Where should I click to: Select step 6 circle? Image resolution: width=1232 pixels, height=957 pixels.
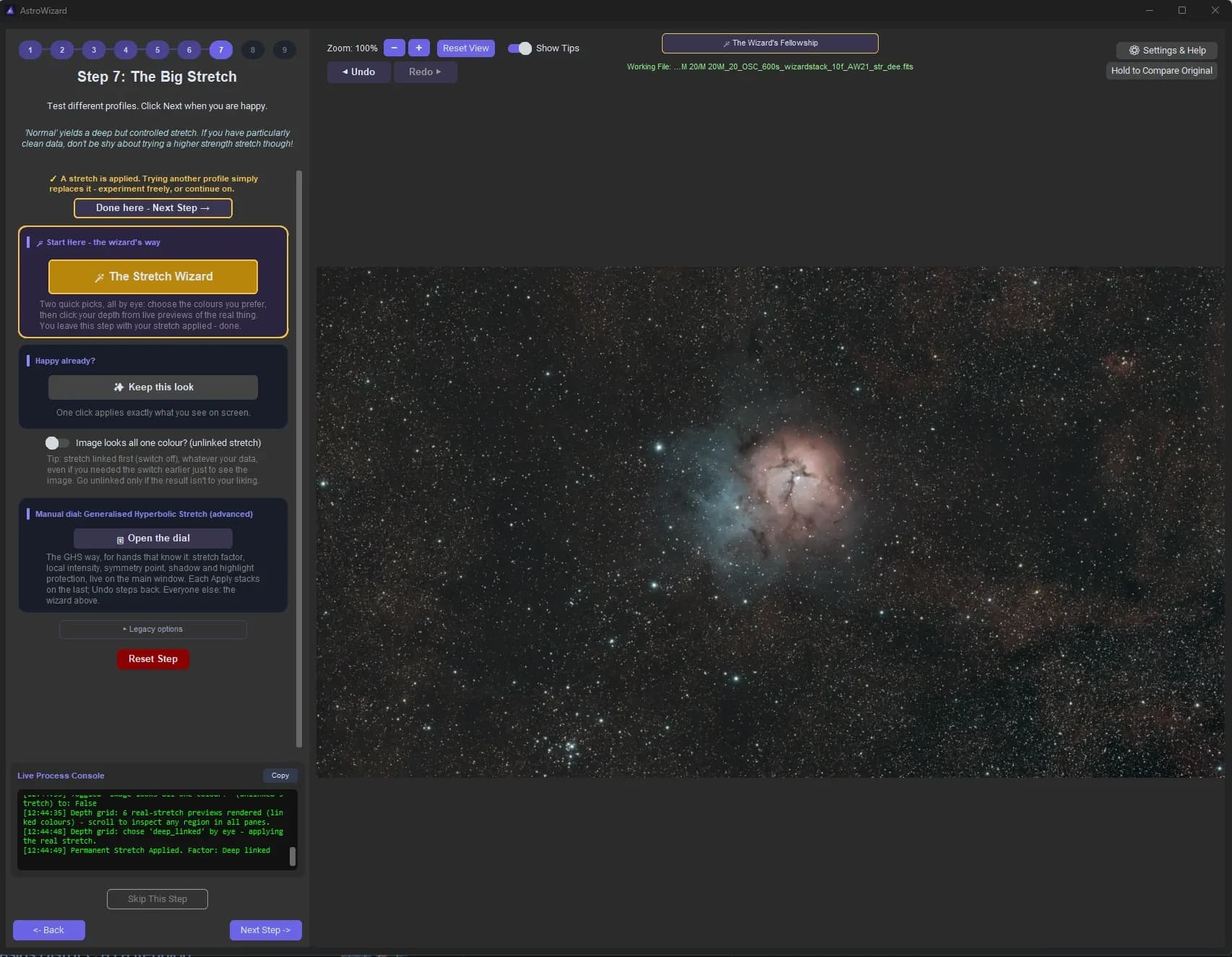point(189,50)
